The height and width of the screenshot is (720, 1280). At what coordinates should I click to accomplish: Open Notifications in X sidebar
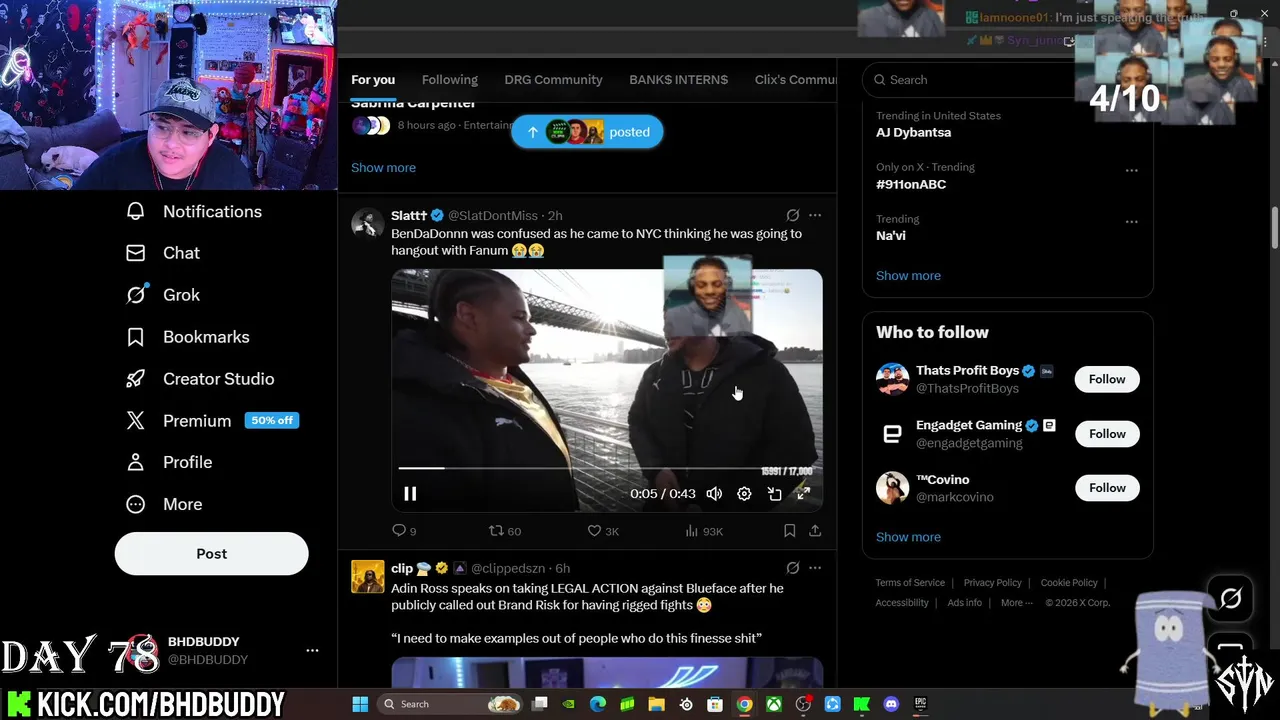pyautogui.click(x=194, y=211)
